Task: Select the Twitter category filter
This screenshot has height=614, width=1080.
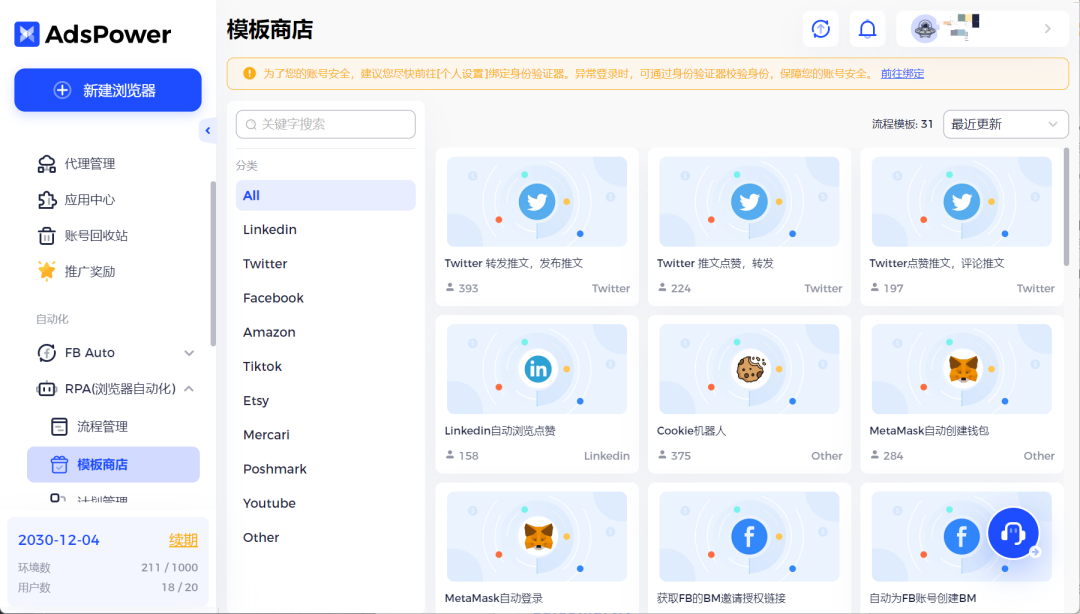Action: tap(264, 263)
